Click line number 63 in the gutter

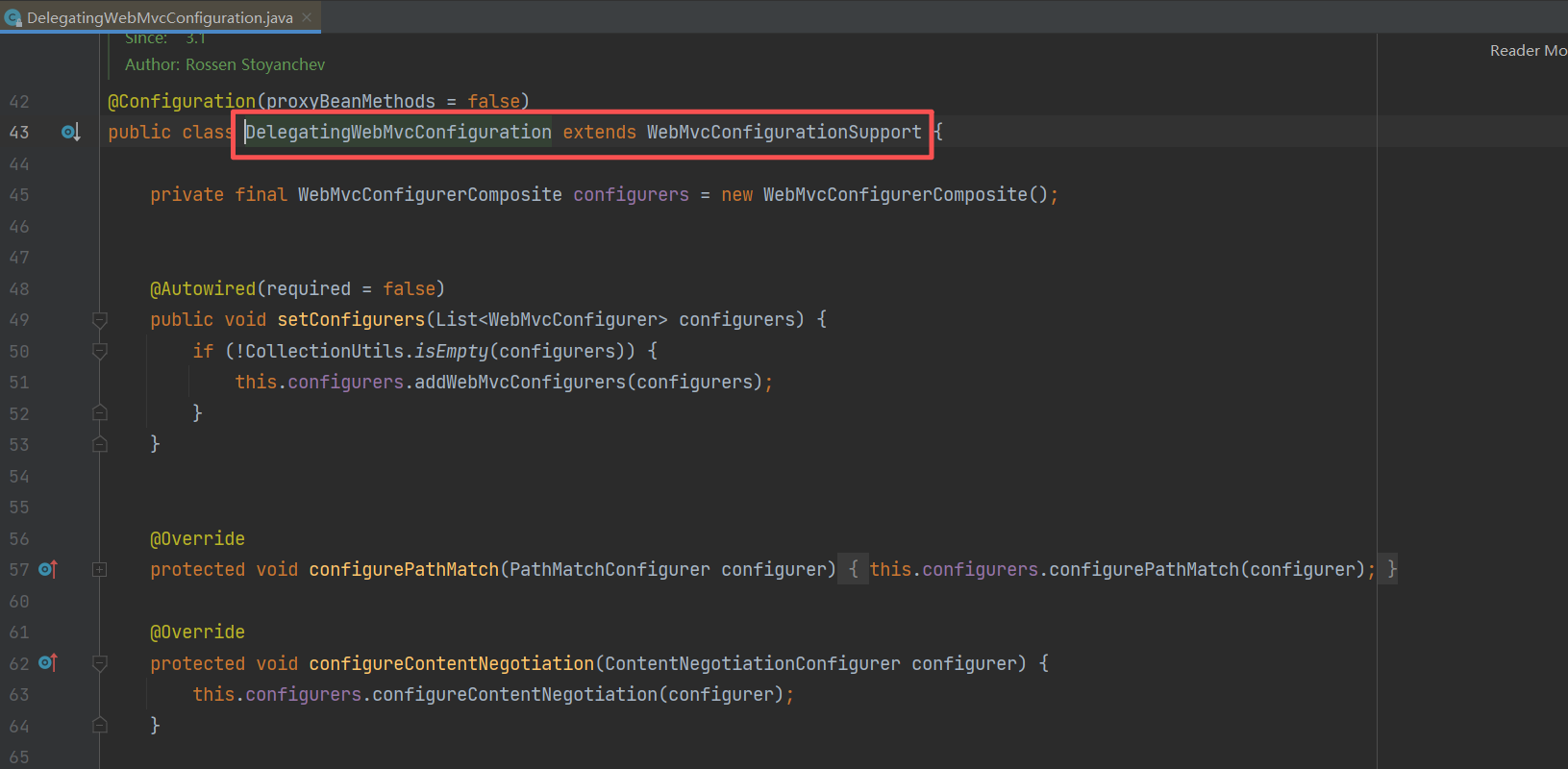click(19, 695)
